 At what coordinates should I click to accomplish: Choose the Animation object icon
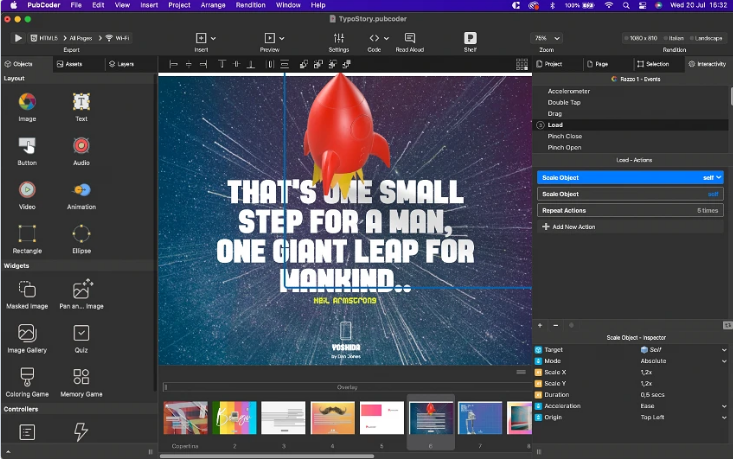point(81,190)
